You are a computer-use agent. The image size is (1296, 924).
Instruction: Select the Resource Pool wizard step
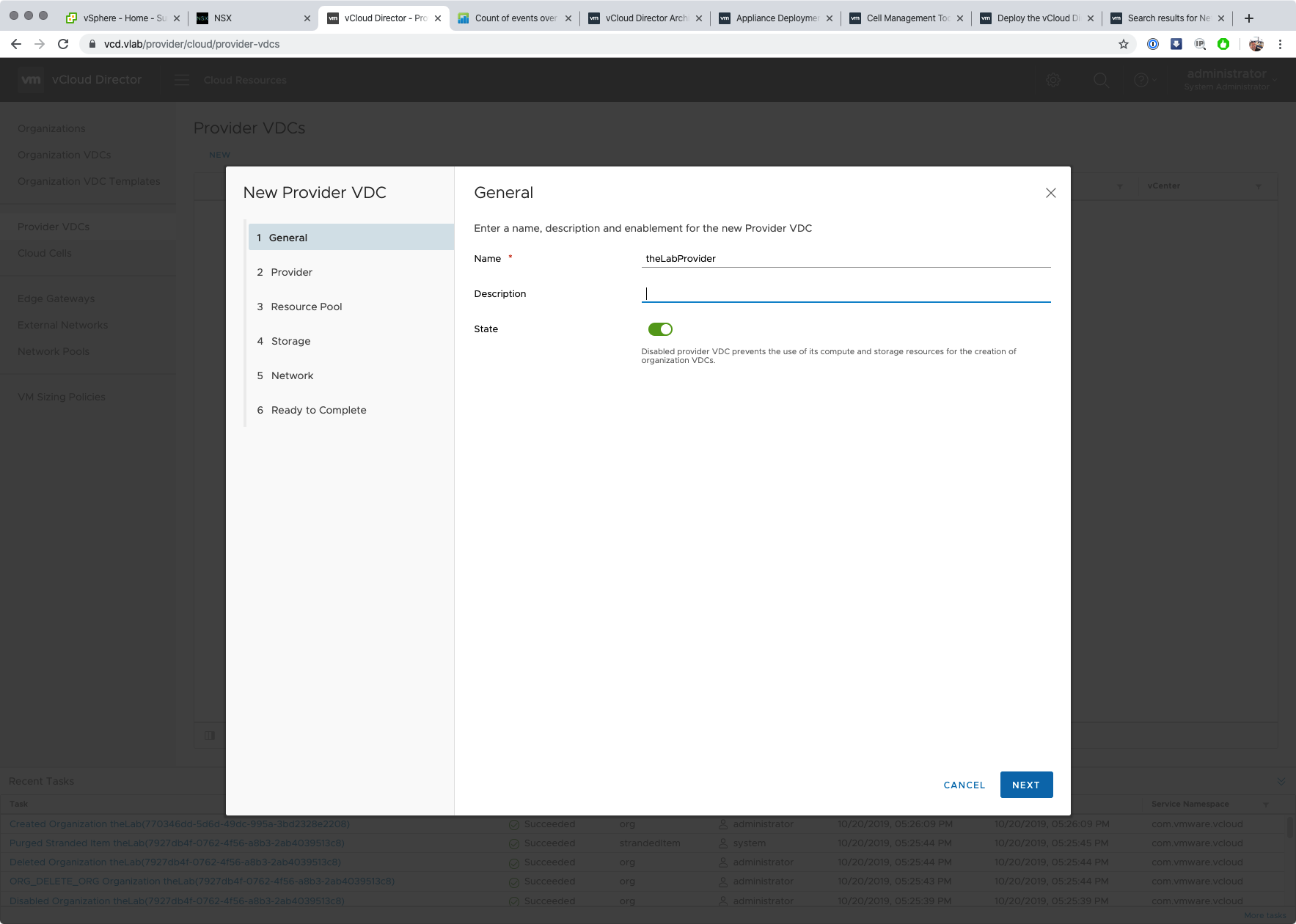[x=306, y=307]
